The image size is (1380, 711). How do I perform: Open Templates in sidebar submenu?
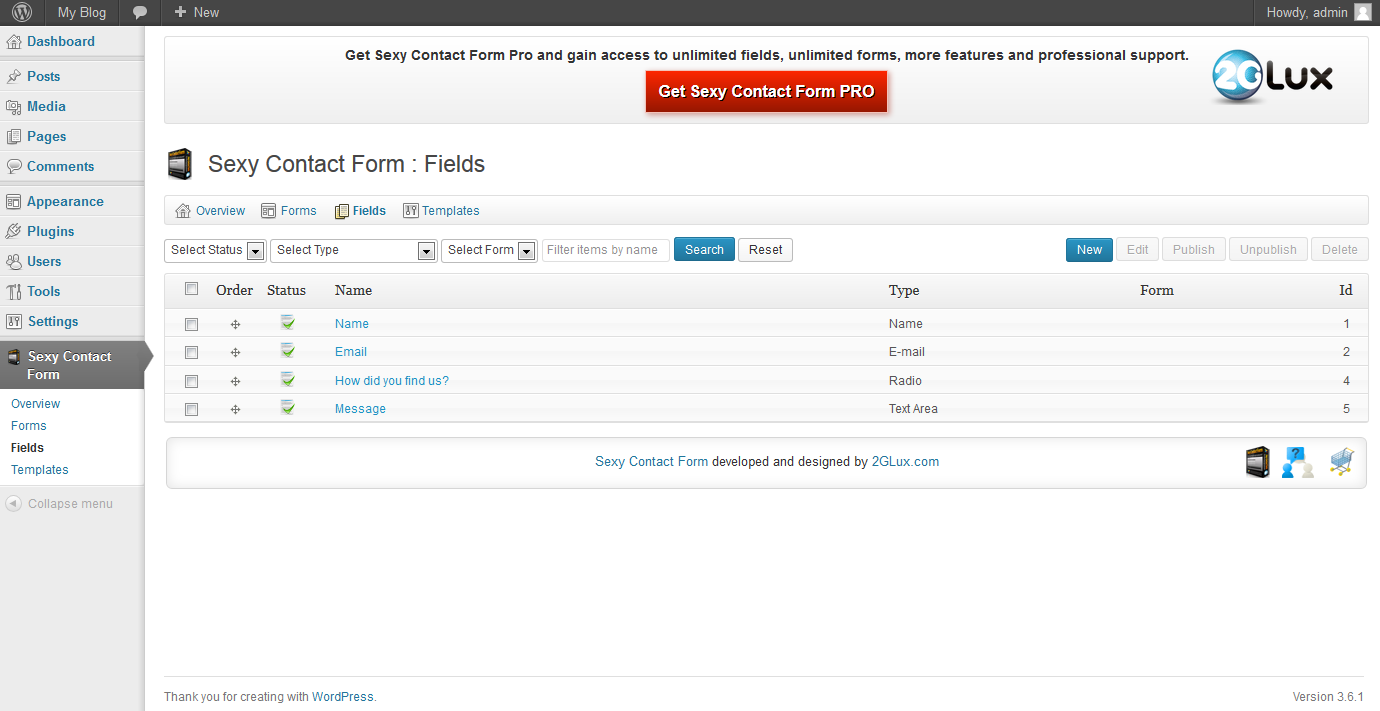[x=40, y=470]
